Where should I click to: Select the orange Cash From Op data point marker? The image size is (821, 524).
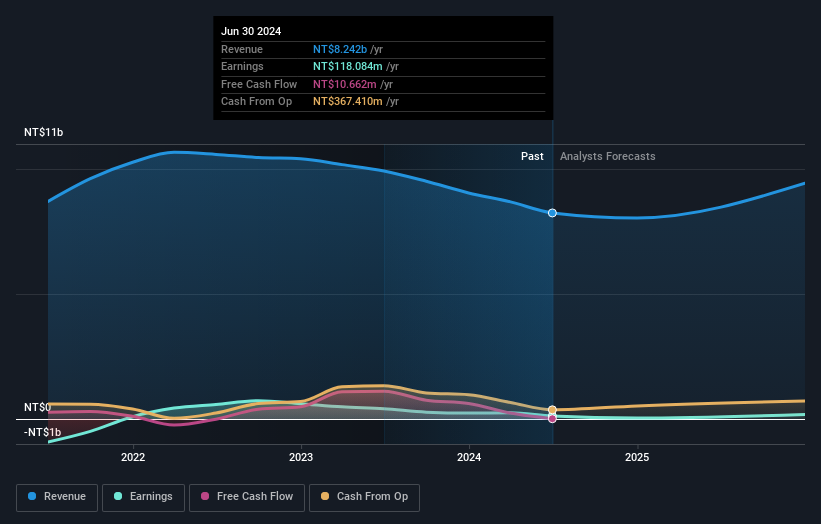(x=552, y=410)
